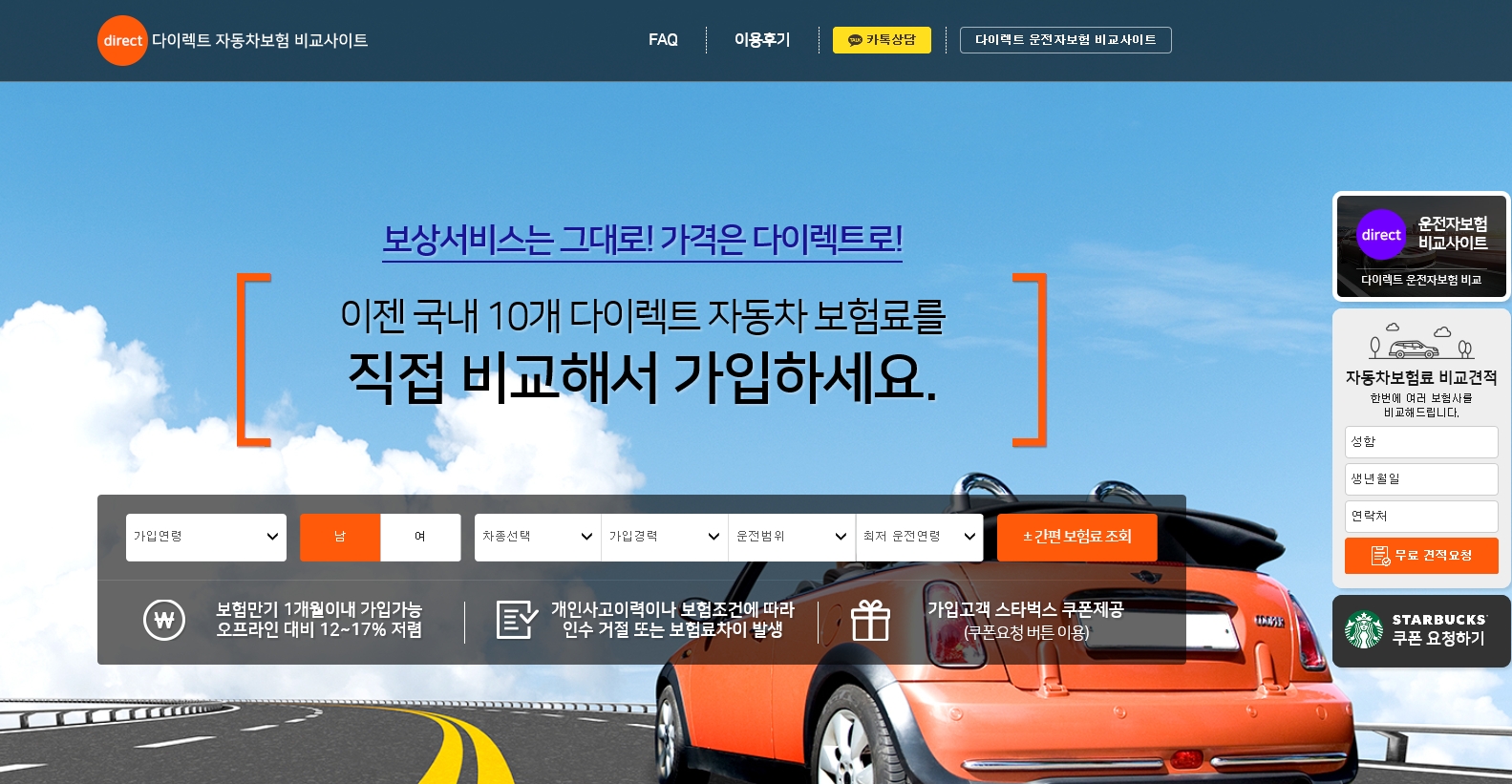
Task: Open the FAQ menu item
Action: [663, 40]
